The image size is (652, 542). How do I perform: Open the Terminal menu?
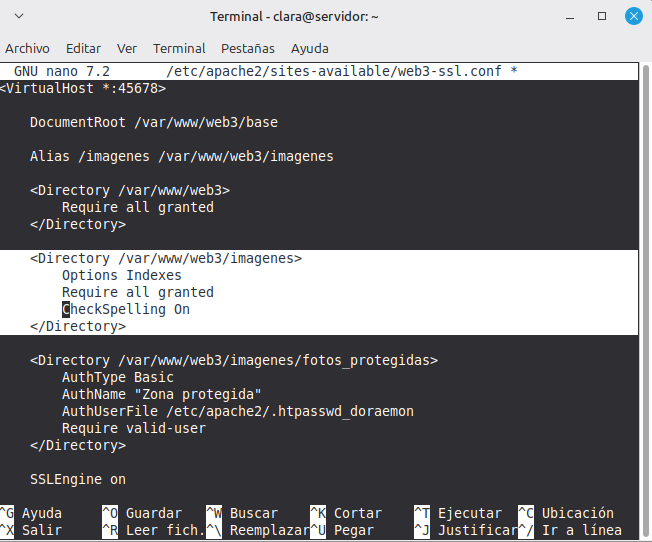pyautogui.click(x=179, y=48)
